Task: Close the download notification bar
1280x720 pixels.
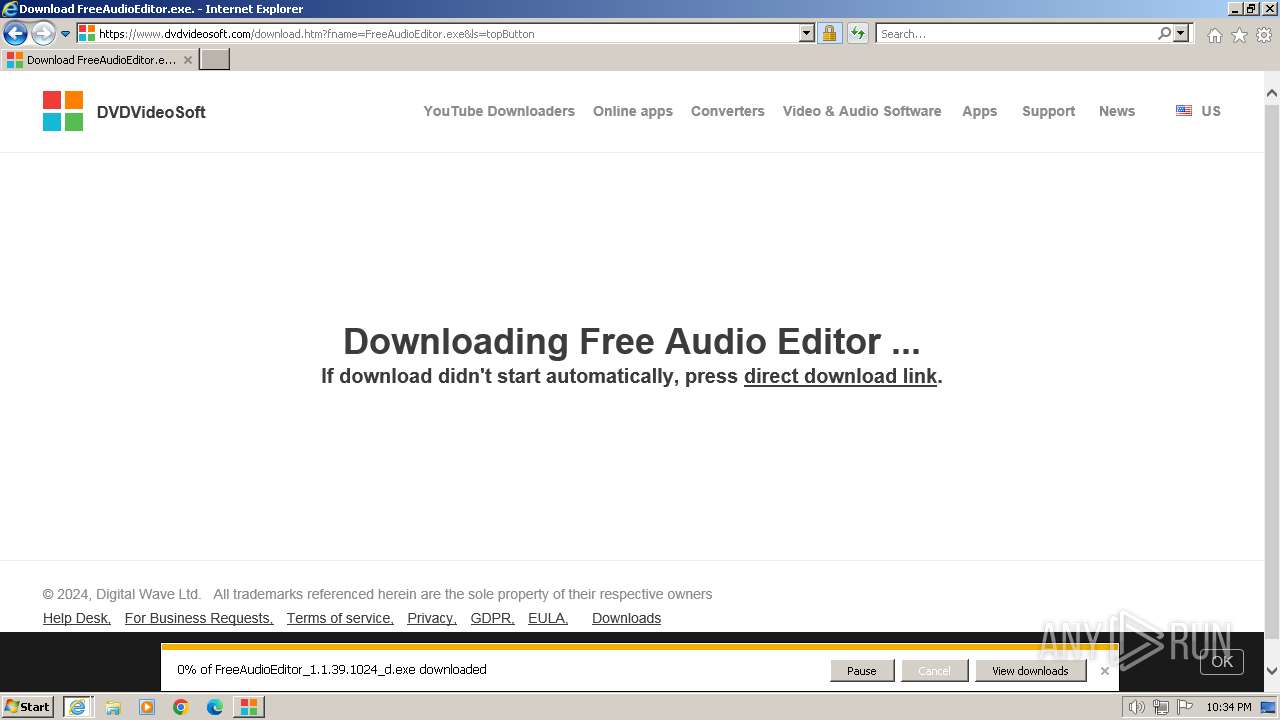Action: [x=1105, y=671]
